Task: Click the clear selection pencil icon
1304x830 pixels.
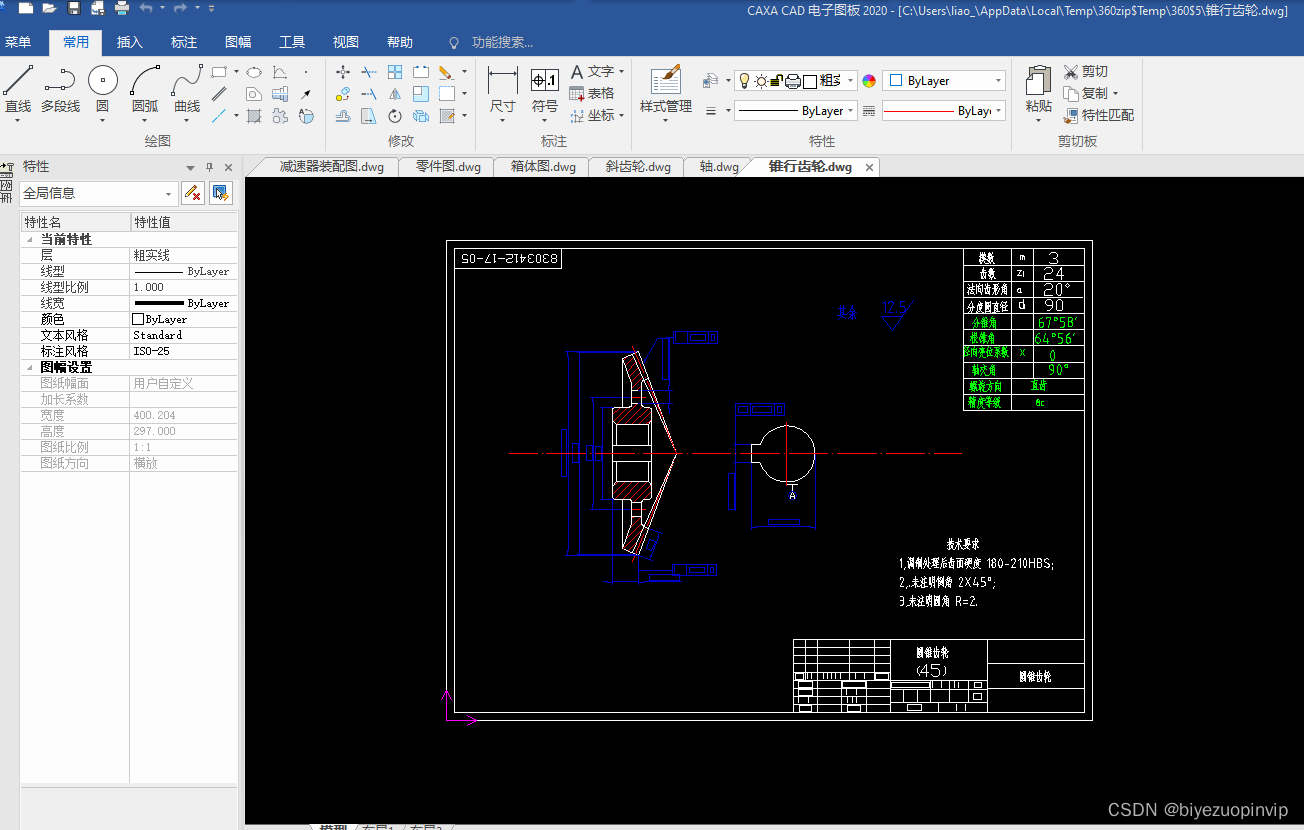Action: click(x=193, y=193)
